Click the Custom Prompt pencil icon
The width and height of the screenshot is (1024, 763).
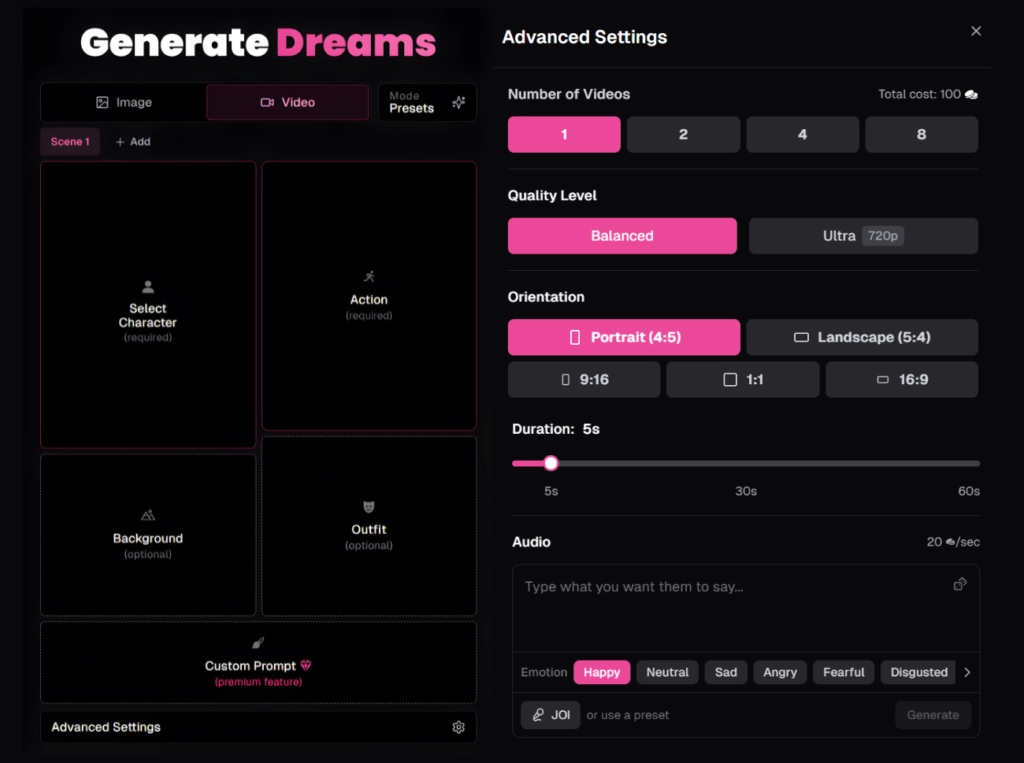coord(258,643)
